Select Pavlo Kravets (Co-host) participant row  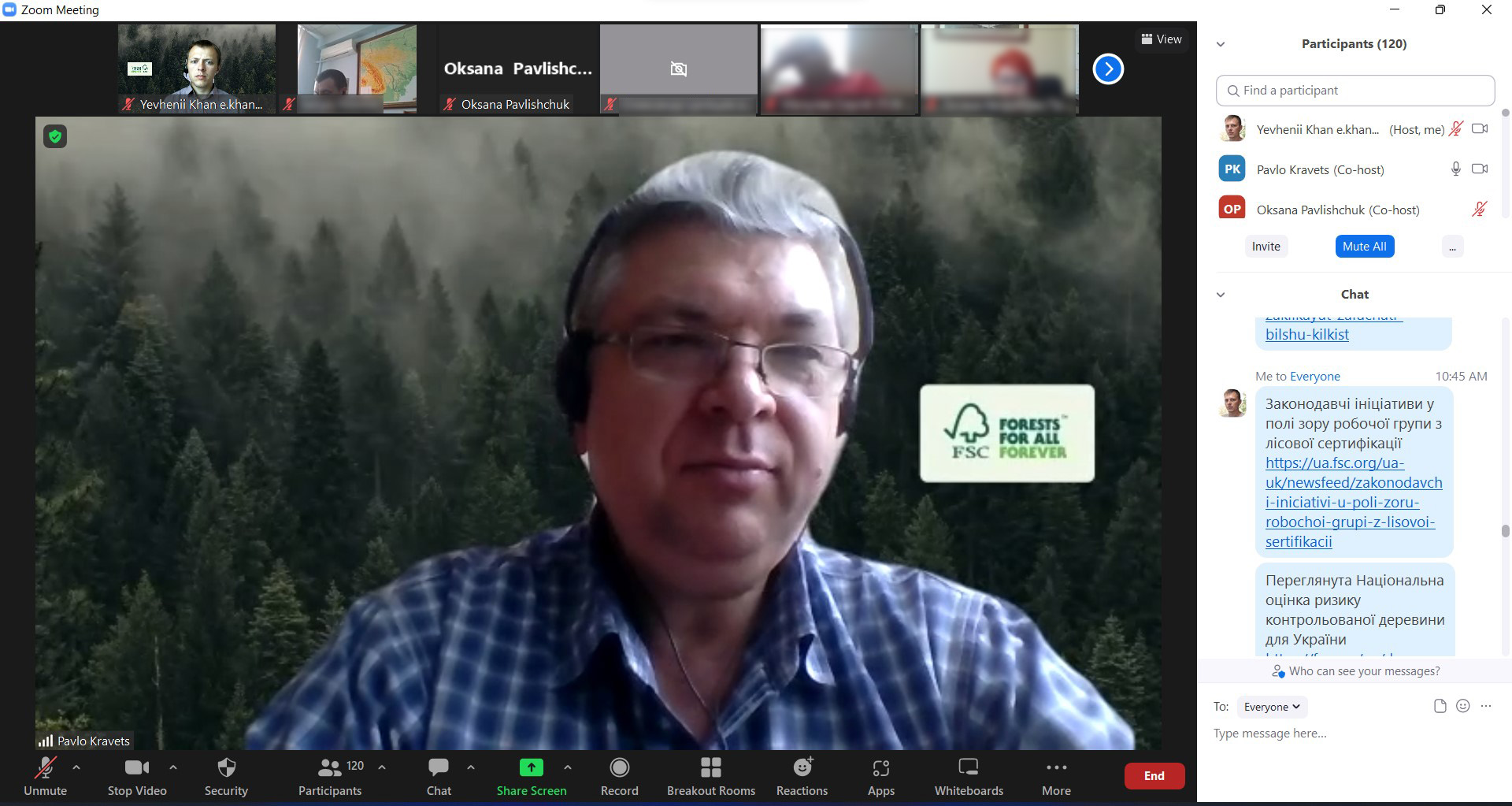[1354, 169]
